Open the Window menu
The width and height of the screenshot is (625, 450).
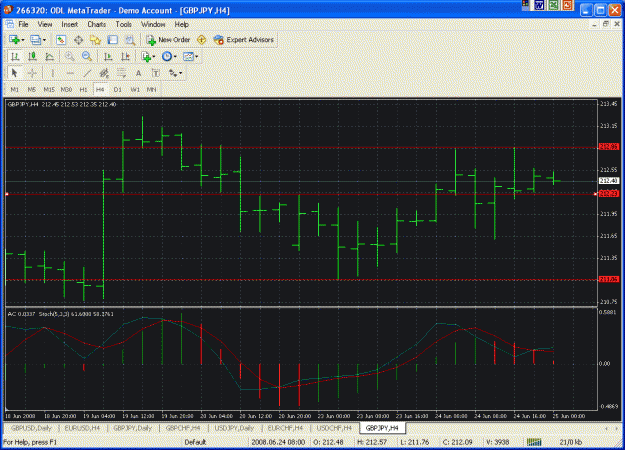tap(153, 24)
